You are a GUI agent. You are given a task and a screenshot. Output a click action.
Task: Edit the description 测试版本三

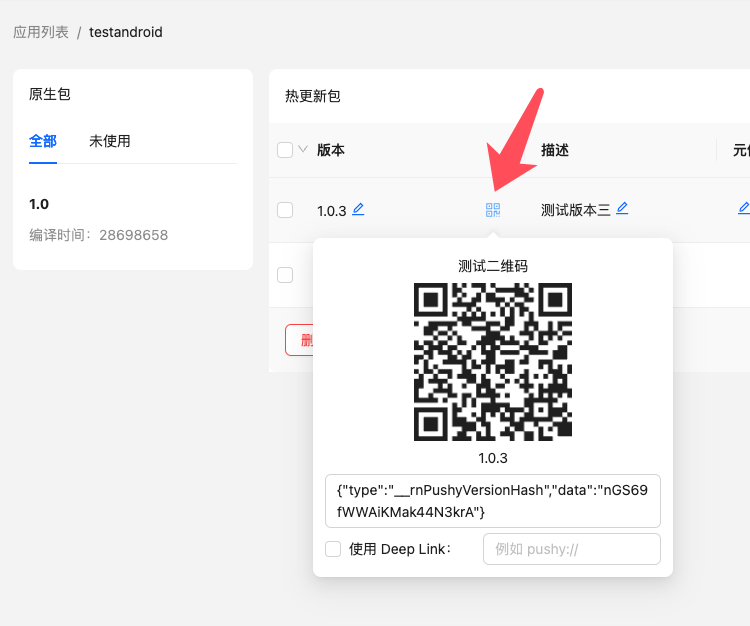(622, 209)
